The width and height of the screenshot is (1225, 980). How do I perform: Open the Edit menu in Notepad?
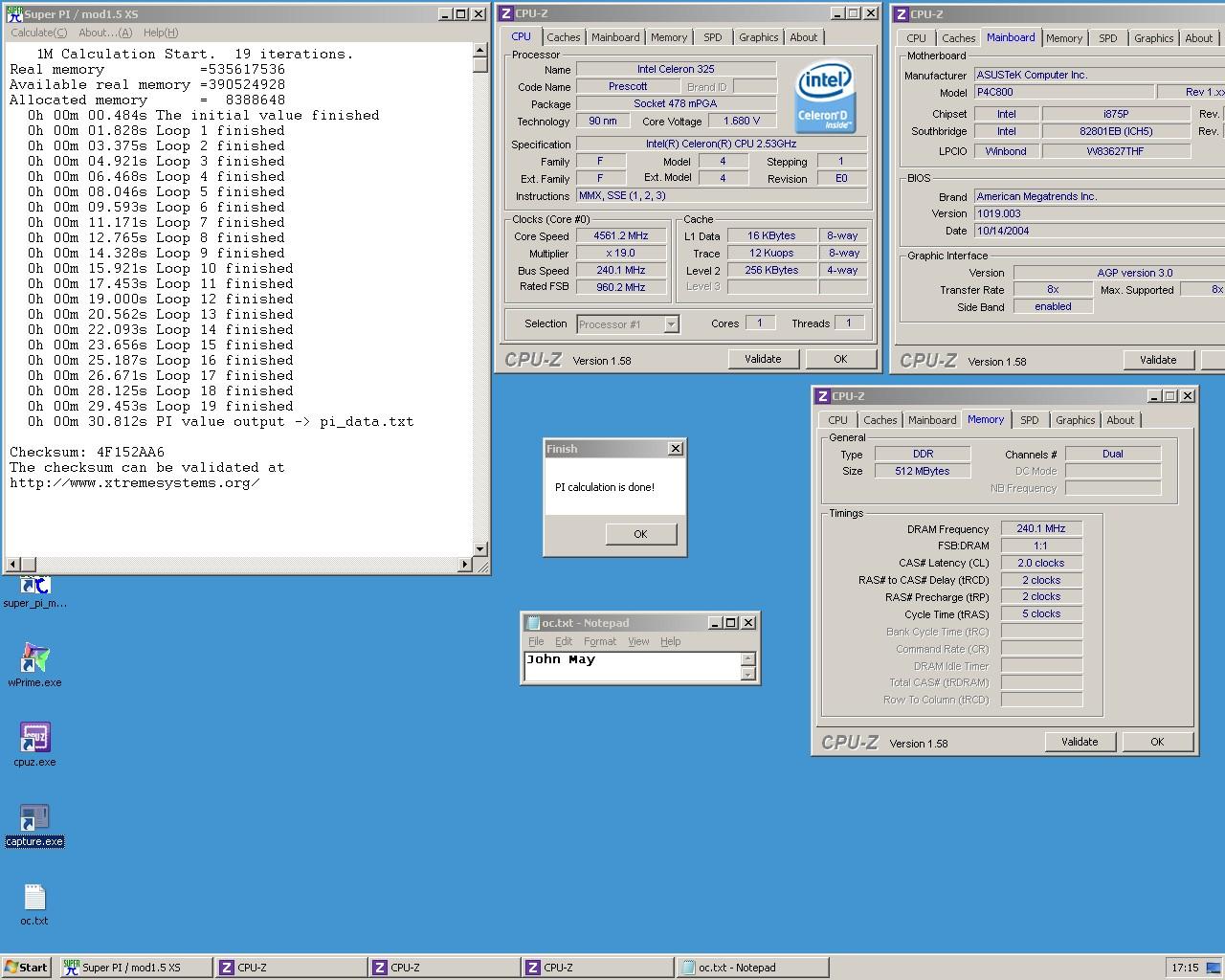click(564, 641)
